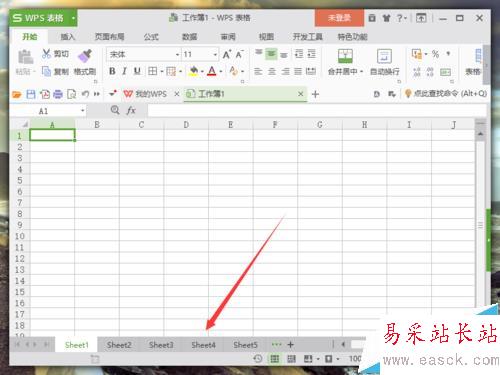Select the Format Painter brush icon
Screen dimensions: 500x375
click(x=85, y=55)
